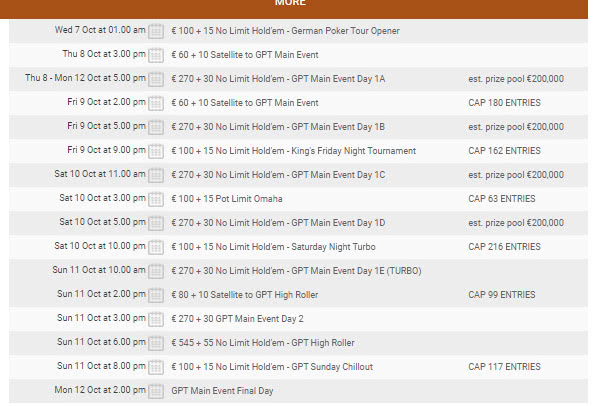Click calendar icon for Fri 9 Oct 9.00 pm
Screen dimensions: 606x406
[x=156, y=151]
